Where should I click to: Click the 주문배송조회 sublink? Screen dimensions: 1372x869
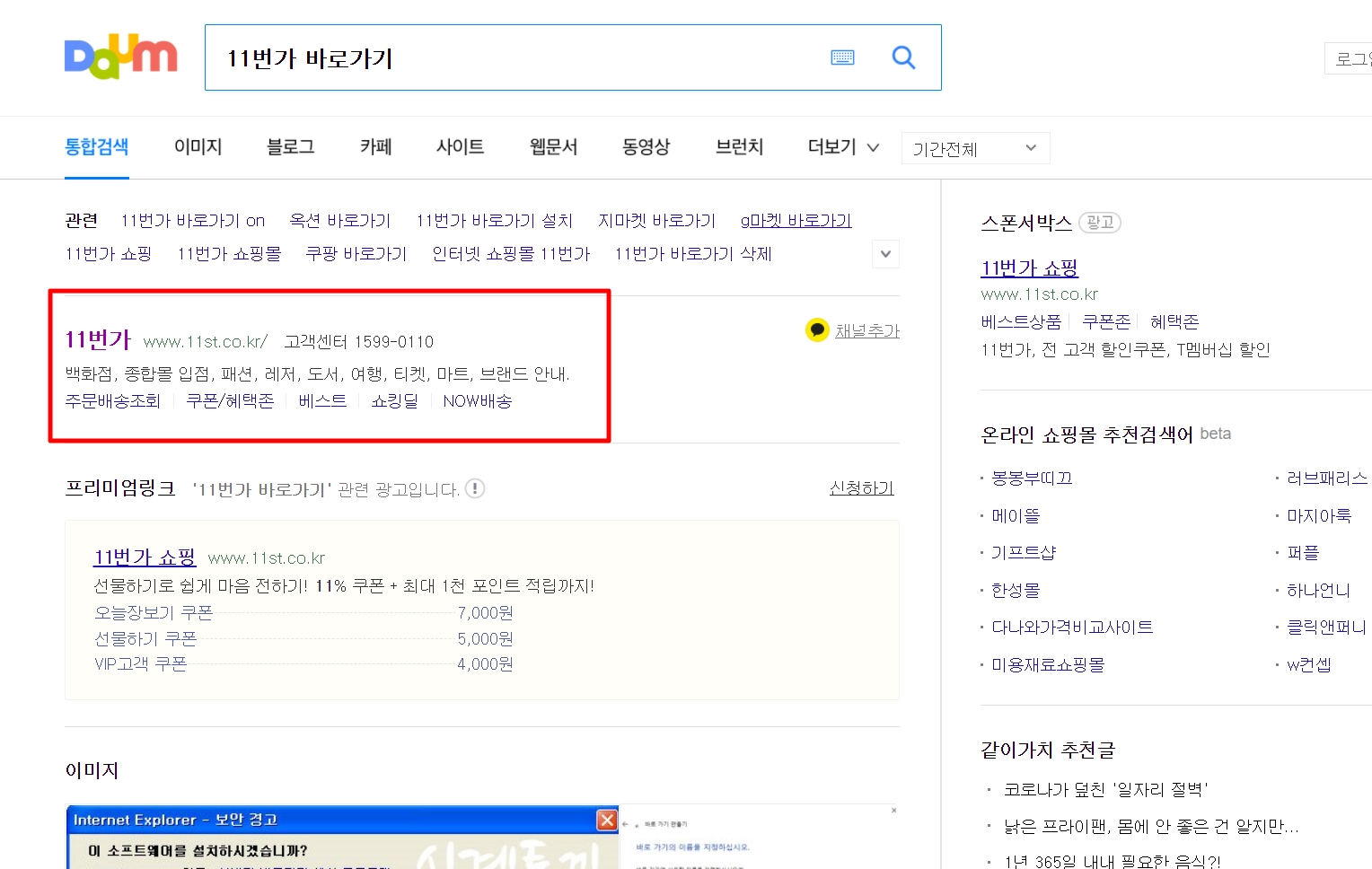point(113,400)
